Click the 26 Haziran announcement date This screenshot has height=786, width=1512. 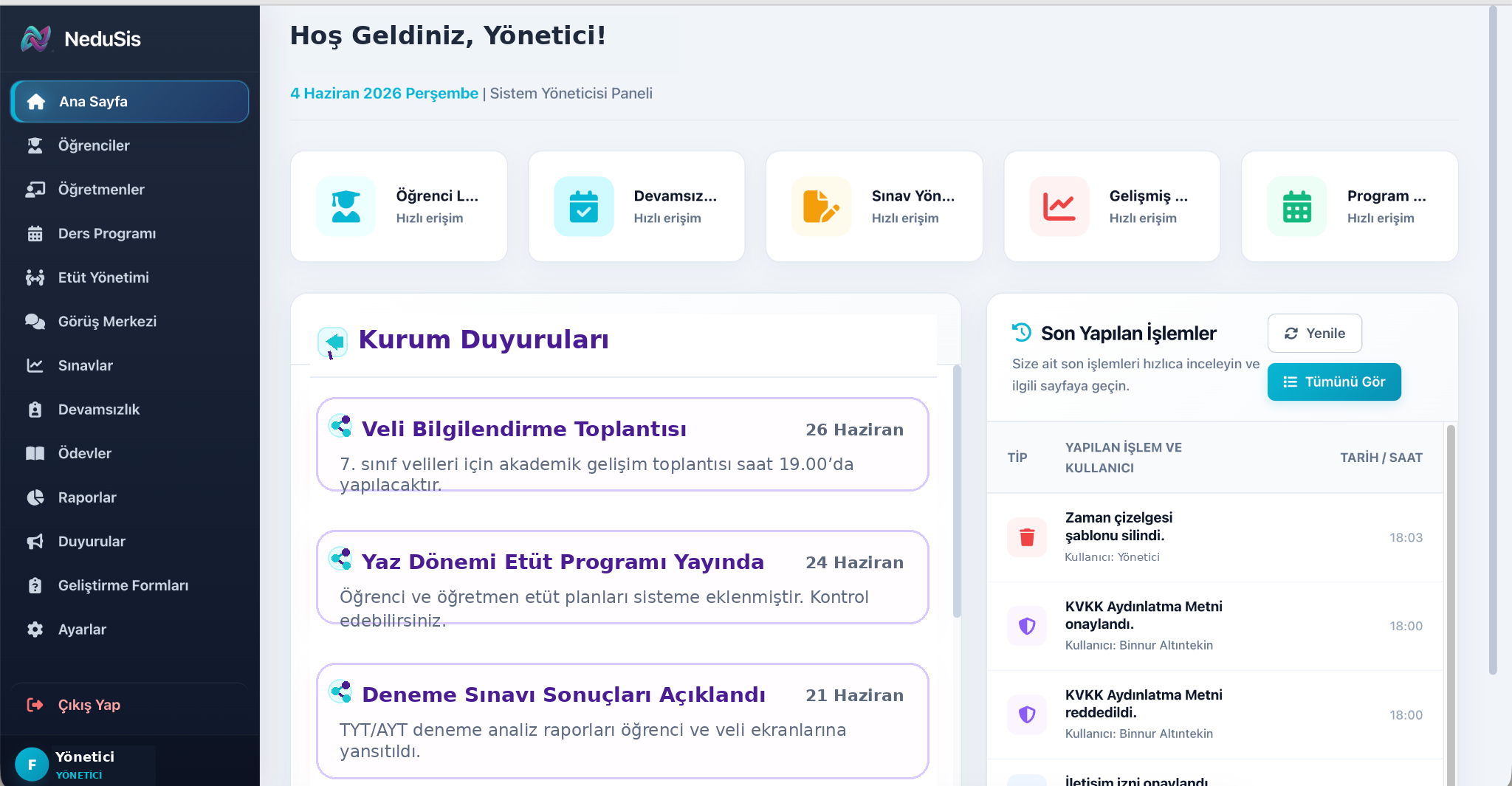(854, 430)
